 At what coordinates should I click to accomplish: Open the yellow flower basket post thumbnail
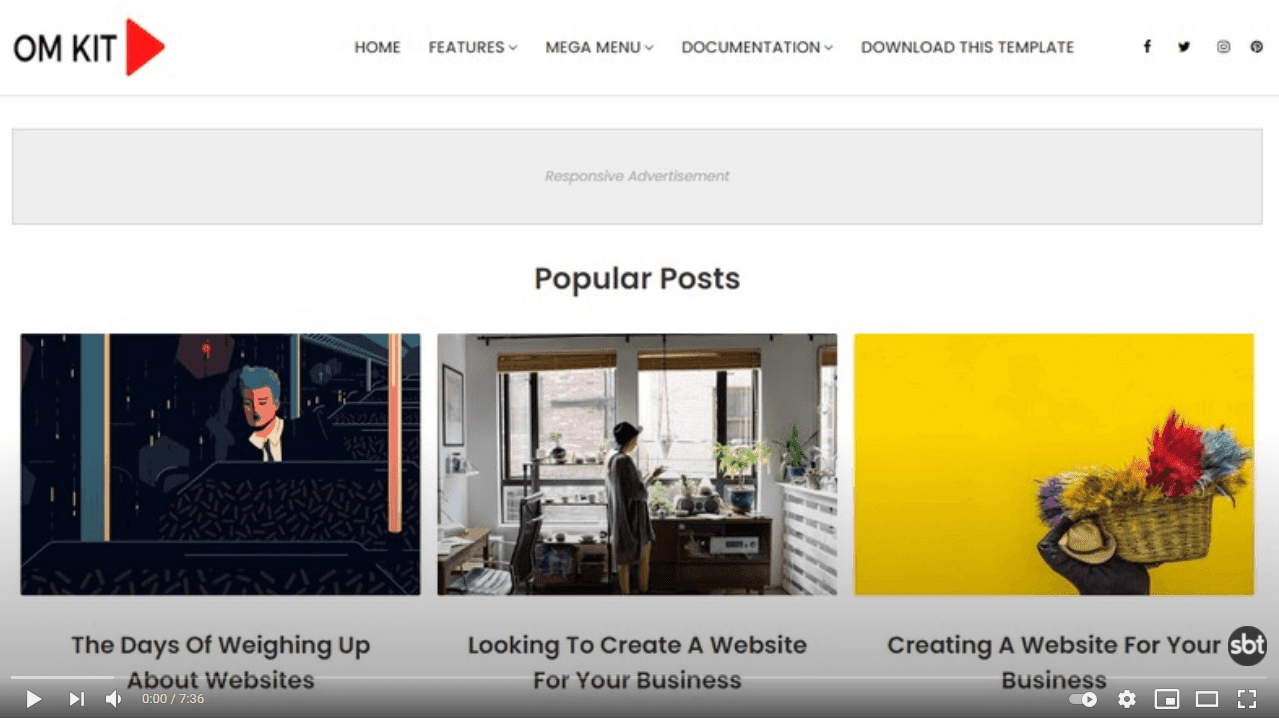tap(1054, 464)
